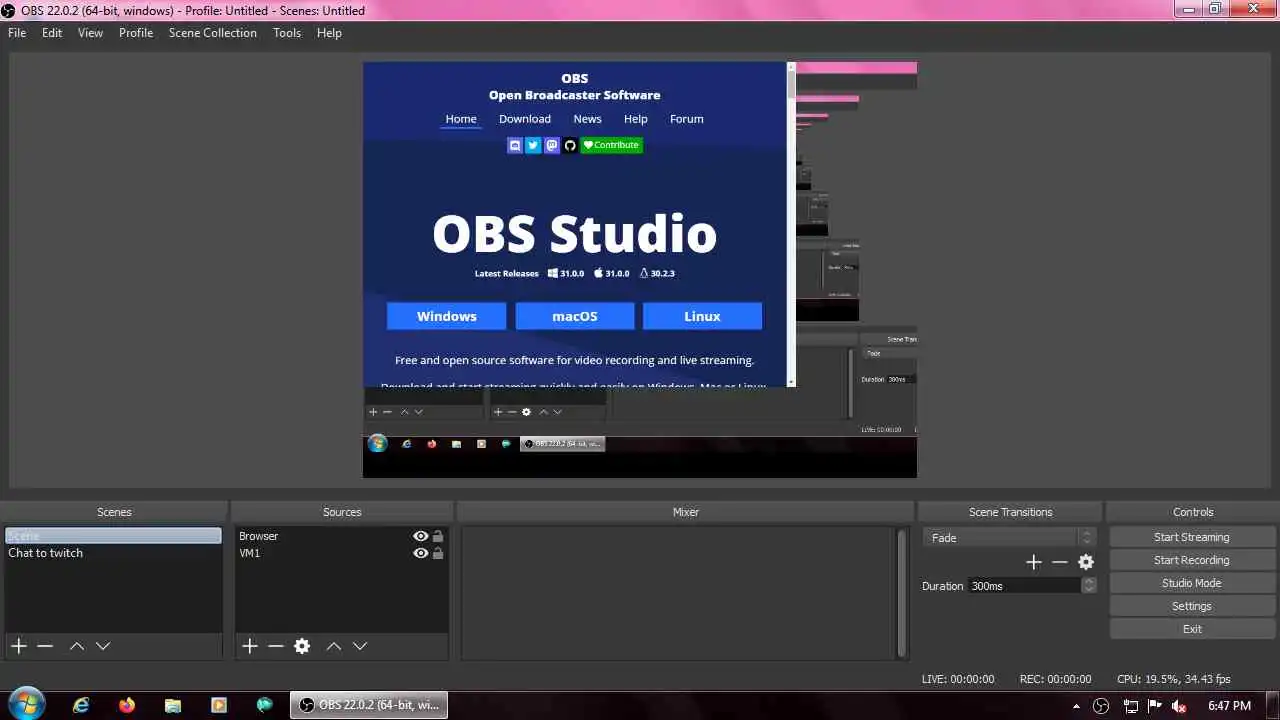Click the Scene Transitions panel header
The height and width of the screenshot is (720, 1280).
click(1010, 512)
